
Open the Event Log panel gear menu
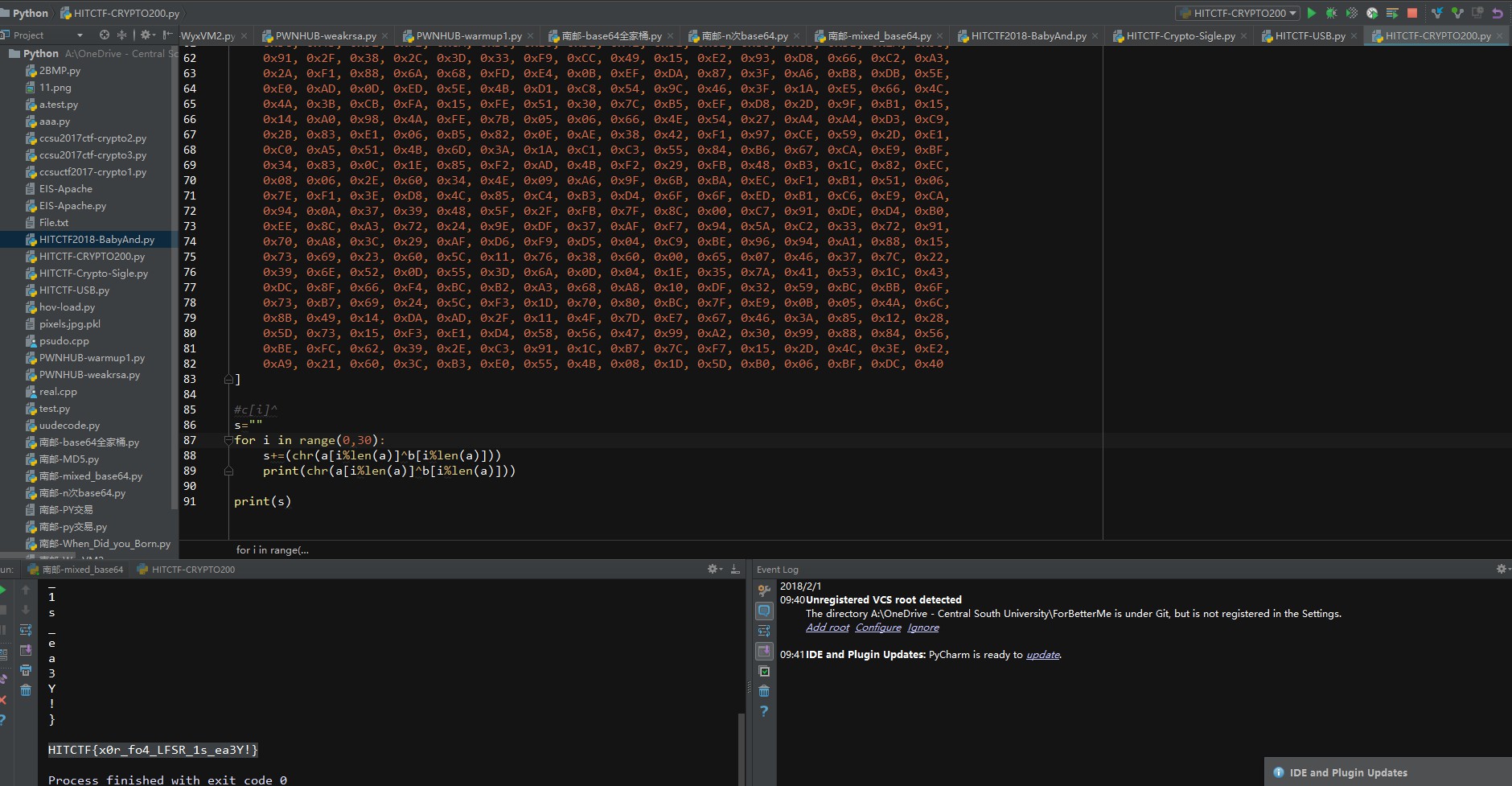point(1502,569)
